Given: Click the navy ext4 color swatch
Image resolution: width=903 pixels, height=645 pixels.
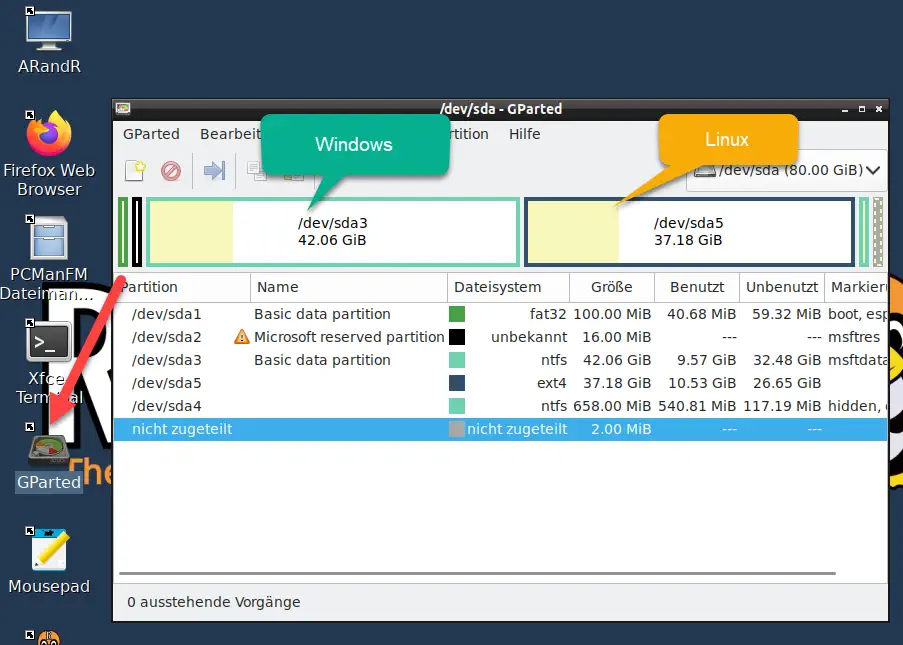Looking at the screenshot, I should (x=457, y=383).
